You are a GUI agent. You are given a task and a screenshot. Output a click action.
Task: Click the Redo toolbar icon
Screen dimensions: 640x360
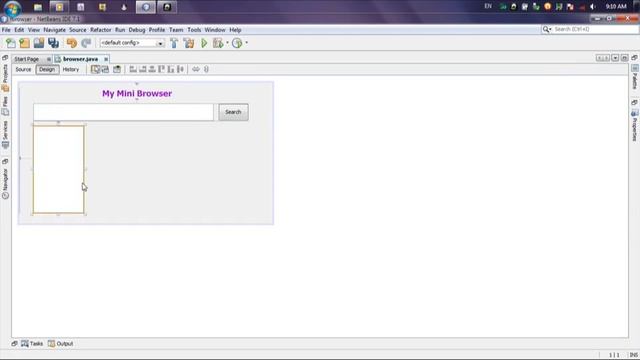point(86,43)
